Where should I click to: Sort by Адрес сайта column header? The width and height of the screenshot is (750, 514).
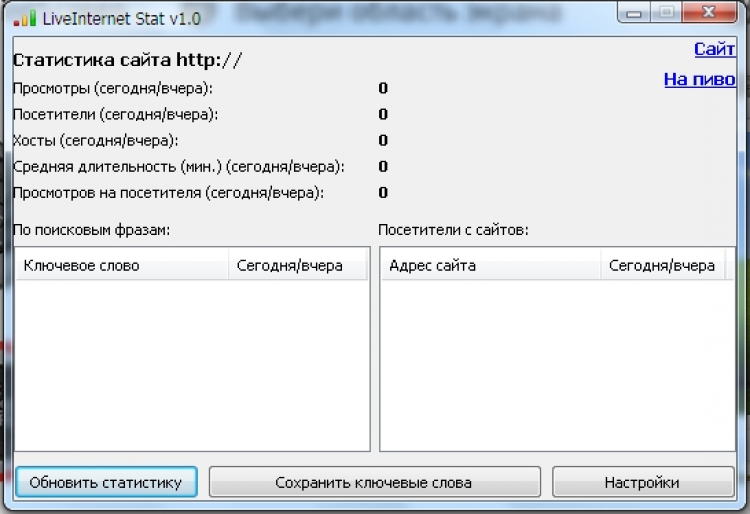coord(491,265)
